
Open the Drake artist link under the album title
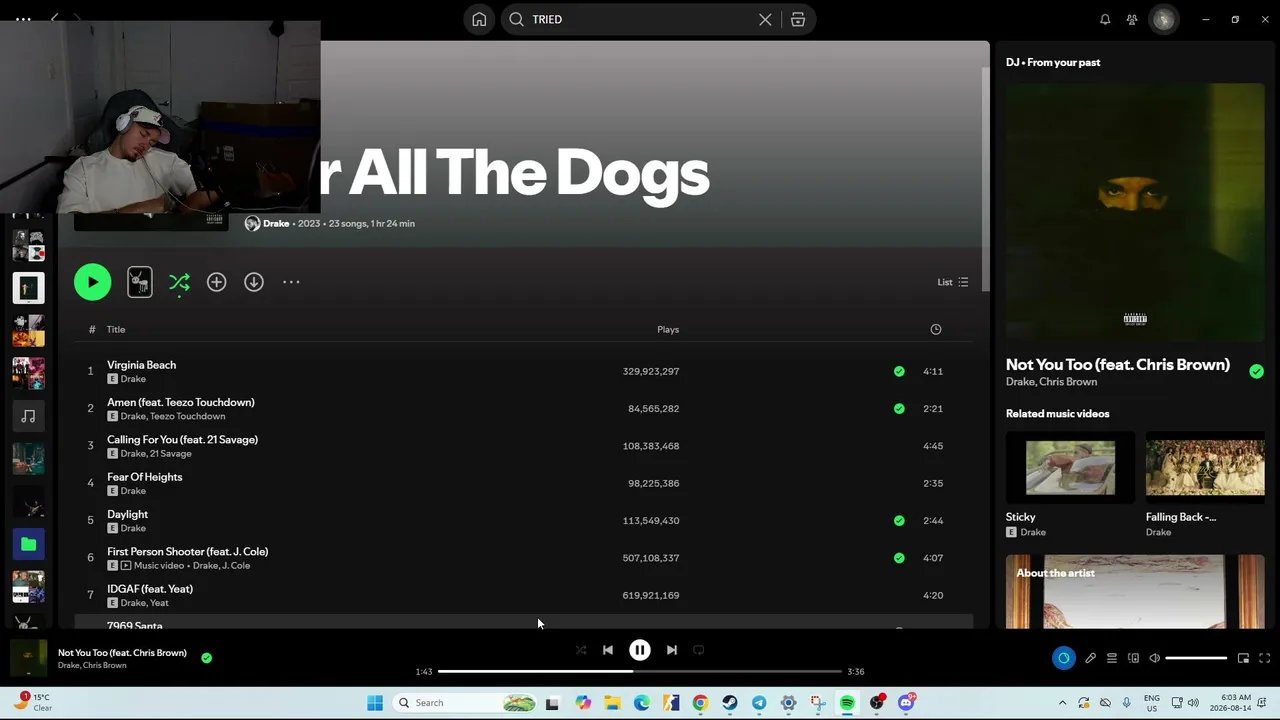(276, 223)
